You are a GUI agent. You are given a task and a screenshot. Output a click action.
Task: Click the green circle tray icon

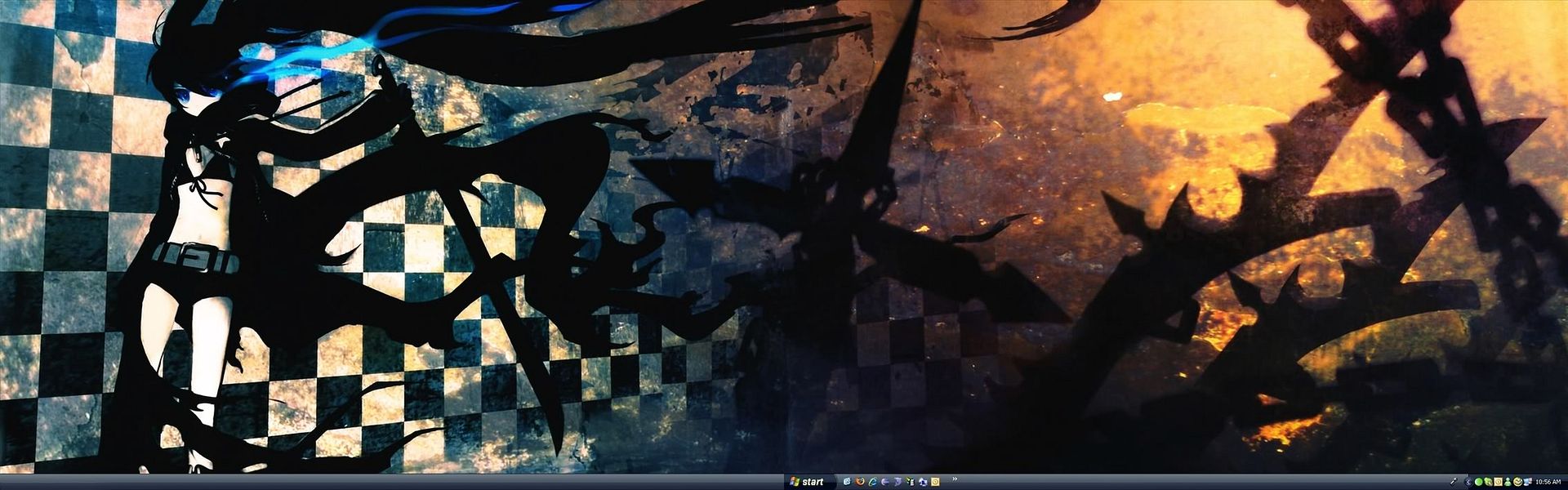[1478, 482]
